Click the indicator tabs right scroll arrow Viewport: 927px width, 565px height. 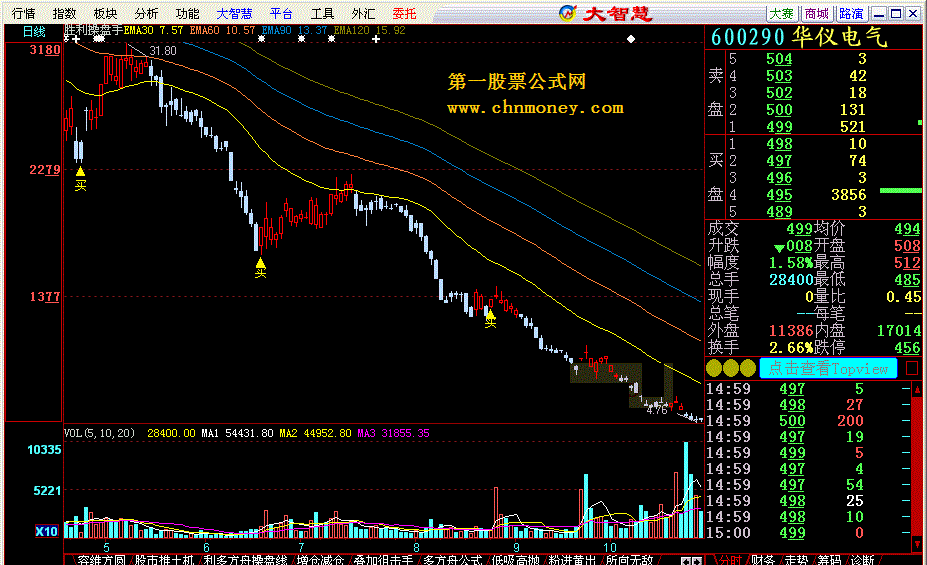click(x=696, y=561)
